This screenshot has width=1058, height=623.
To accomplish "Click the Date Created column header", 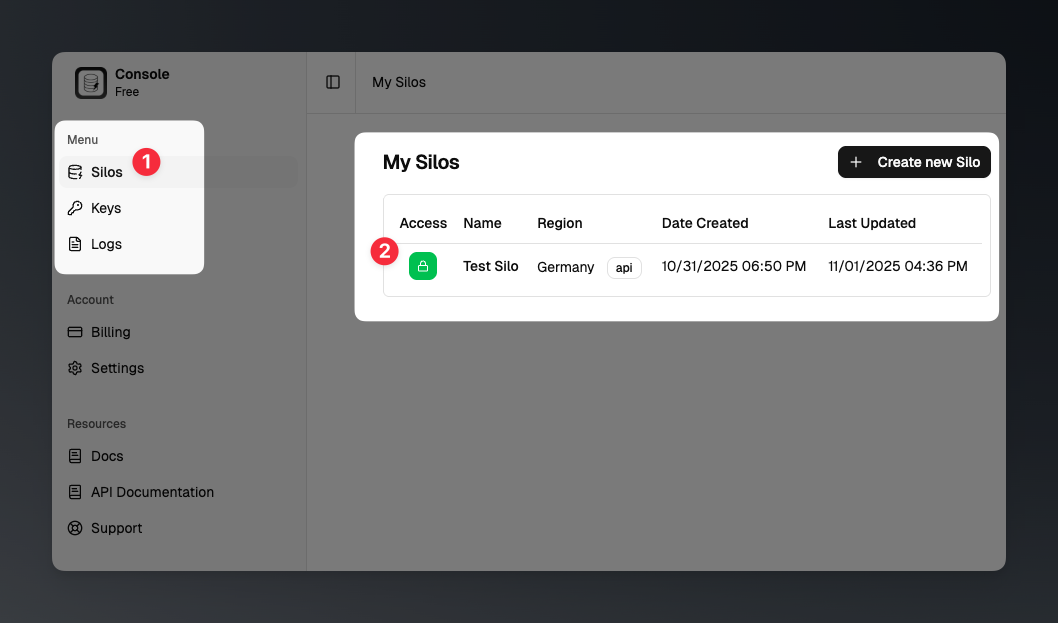I will pyautogui.click(x=704, y=223).
